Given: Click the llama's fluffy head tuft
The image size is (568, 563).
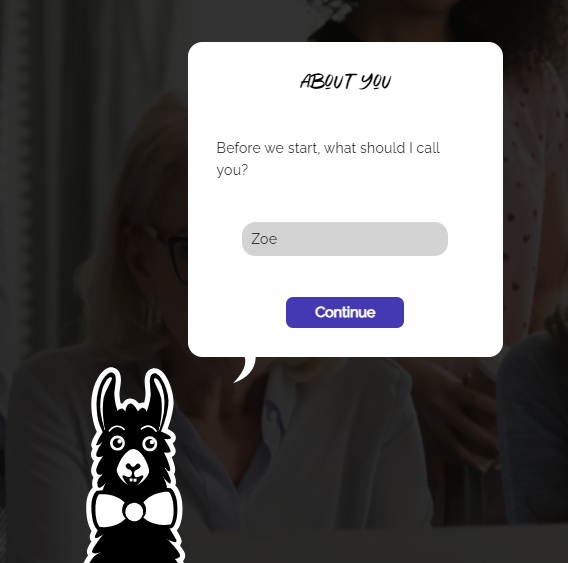Looking at the screenshot, I should coord(133,413).
